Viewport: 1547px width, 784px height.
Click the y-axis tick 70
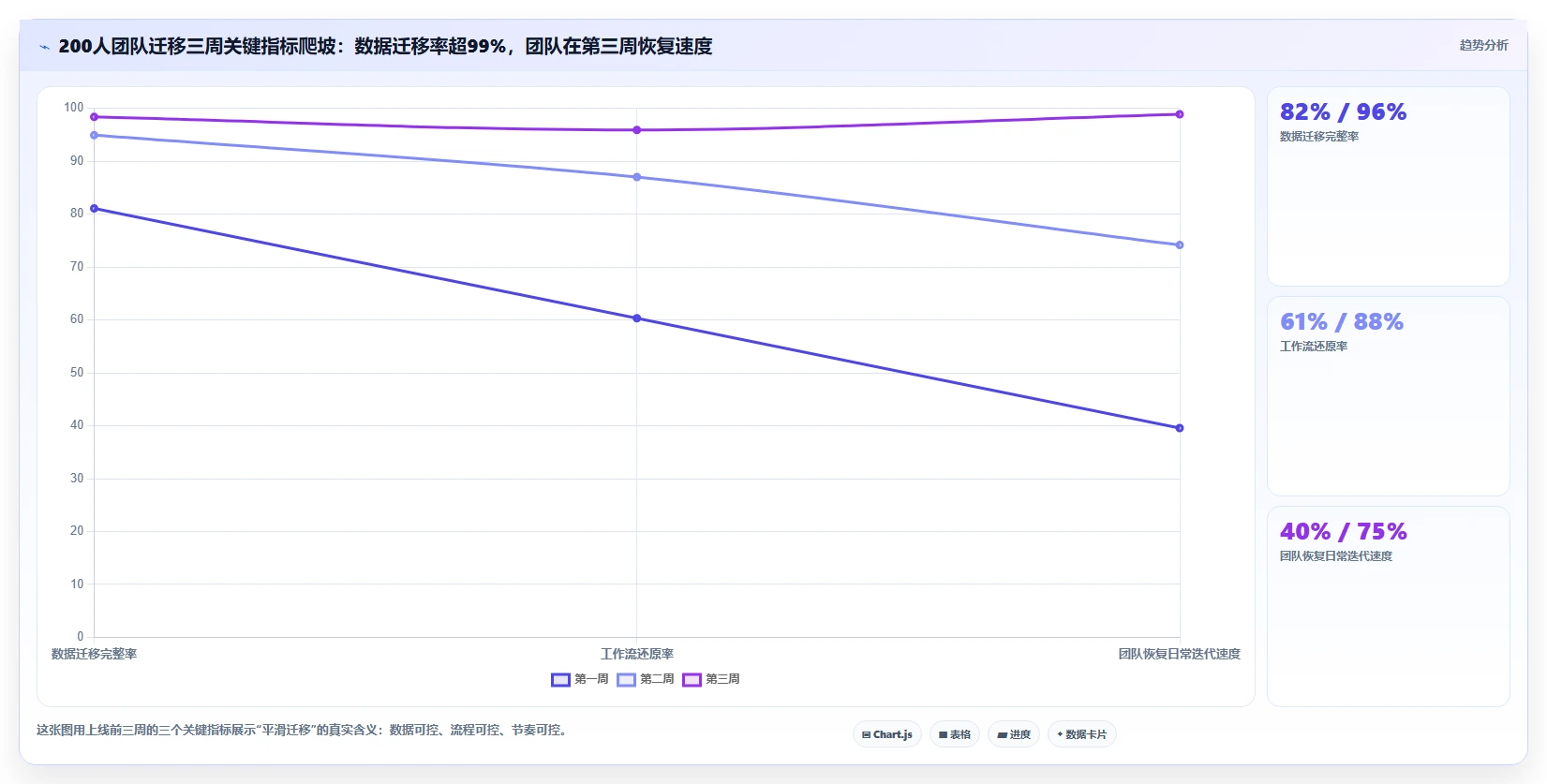pos(77,267)
